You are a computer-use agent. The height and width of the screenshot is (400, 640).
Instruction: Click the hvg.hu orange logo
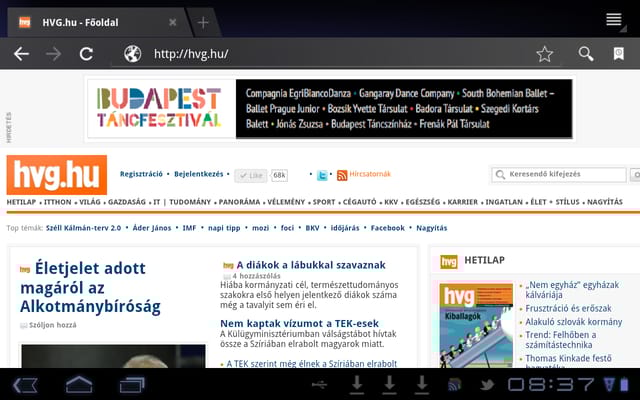coord(57,175)
